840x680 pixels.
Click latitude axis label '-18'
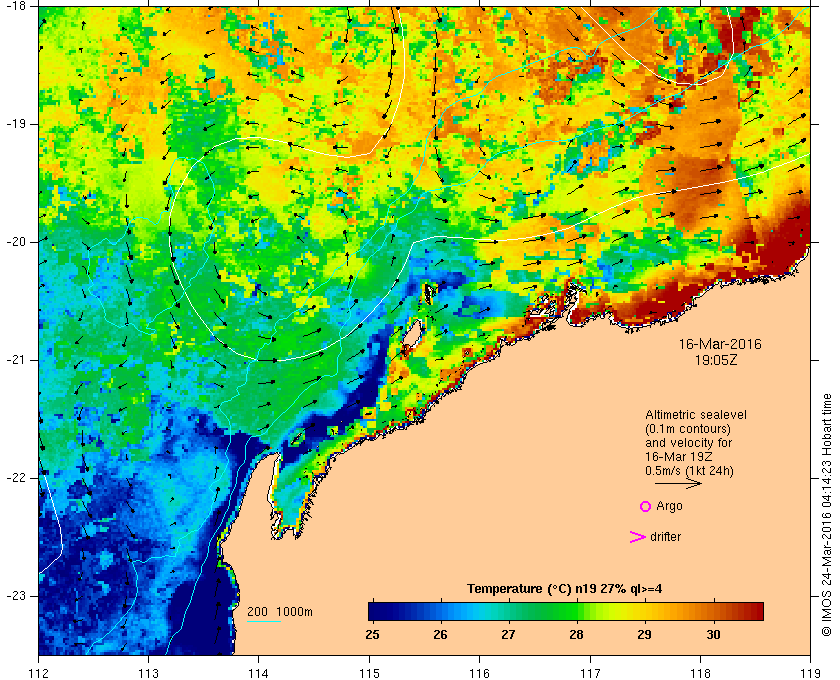15,6
